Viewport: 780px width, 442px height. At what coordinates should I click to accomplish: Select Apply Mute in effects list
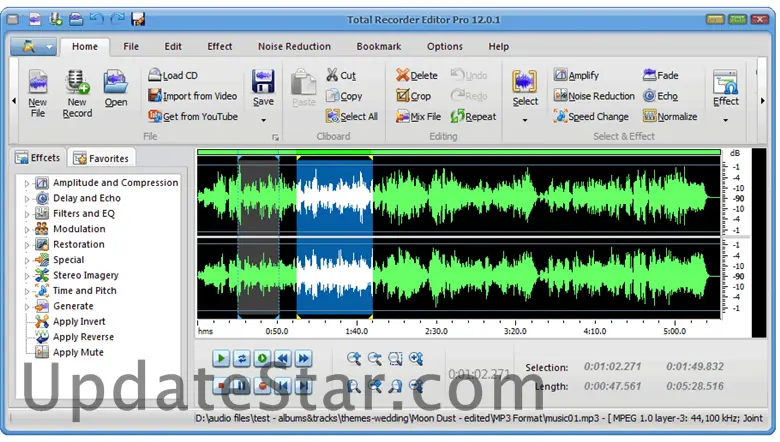tap(79, 353)
